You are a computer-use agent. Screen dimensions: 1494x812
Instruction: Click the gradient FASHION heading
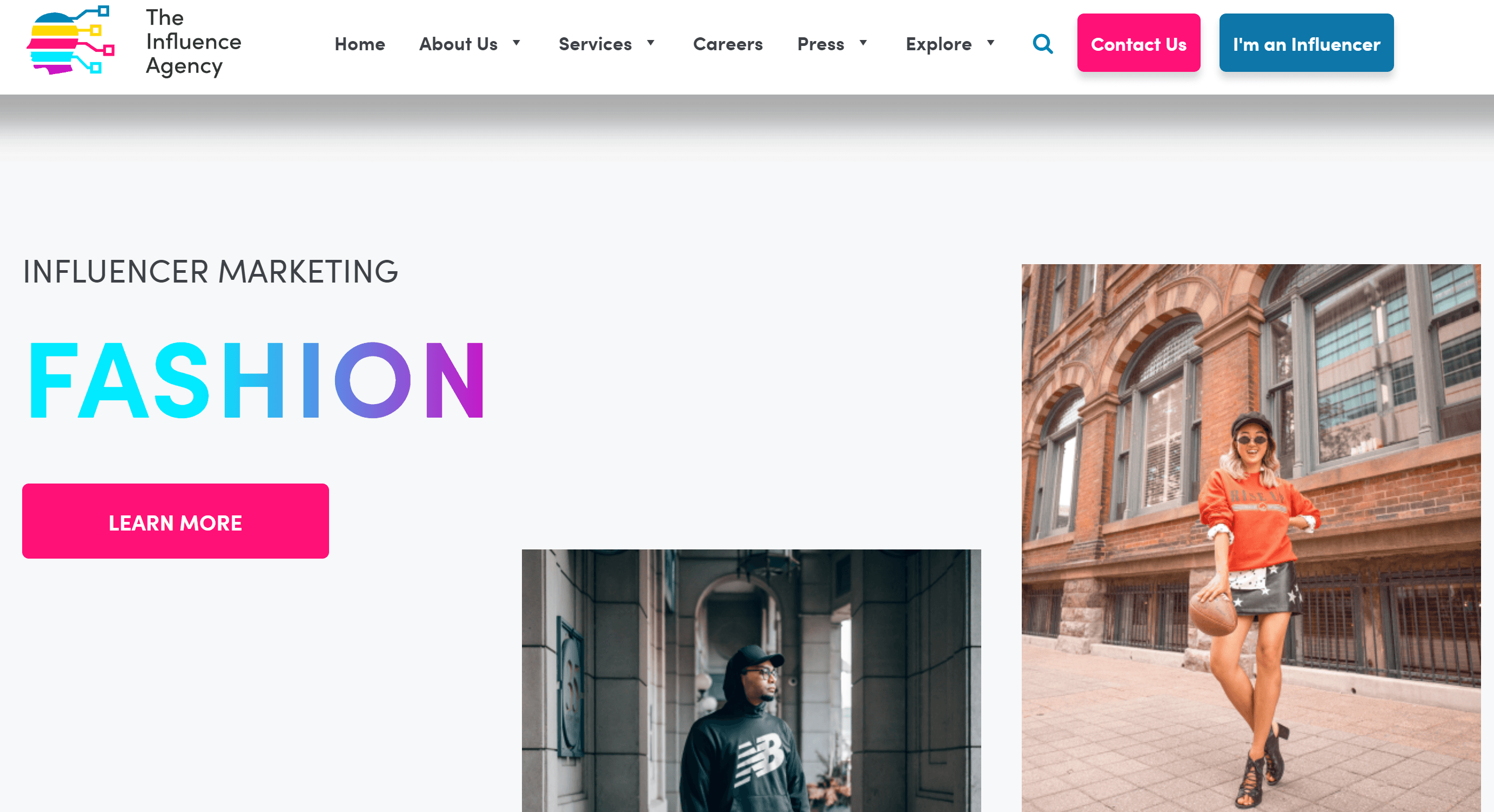coord(256,380)
